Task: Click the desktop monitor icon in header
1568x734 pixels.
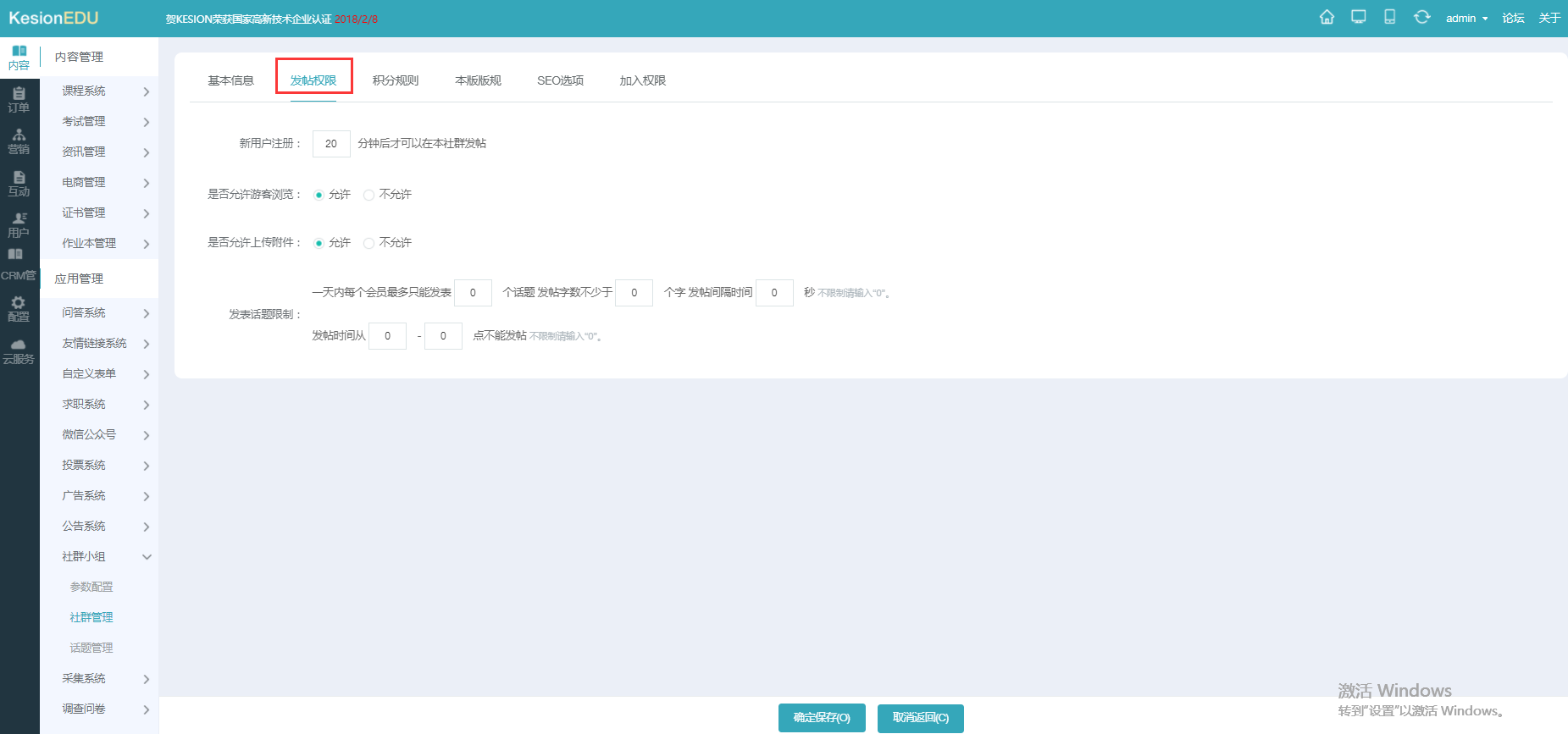Action: (x=1359, y=18)
